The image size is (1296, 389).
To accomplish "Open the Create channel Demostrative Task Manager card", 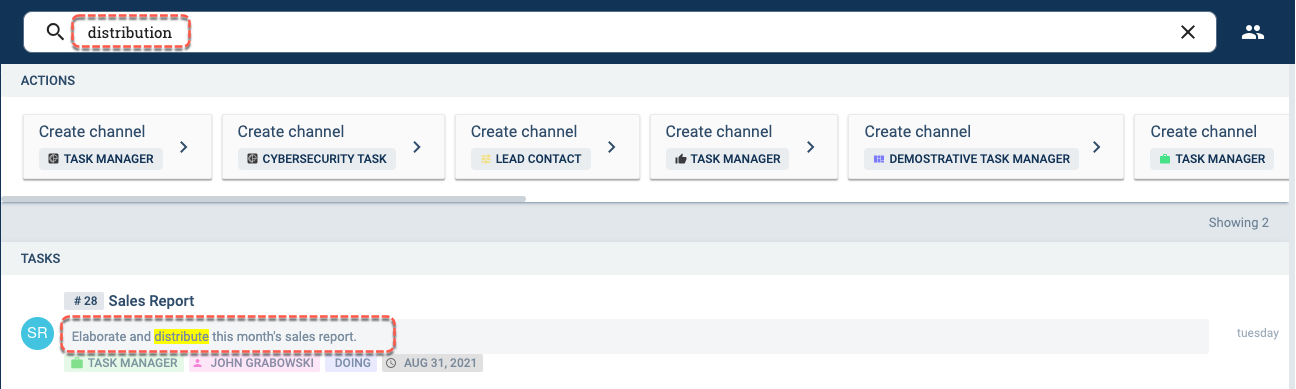I will click(985, 146).
